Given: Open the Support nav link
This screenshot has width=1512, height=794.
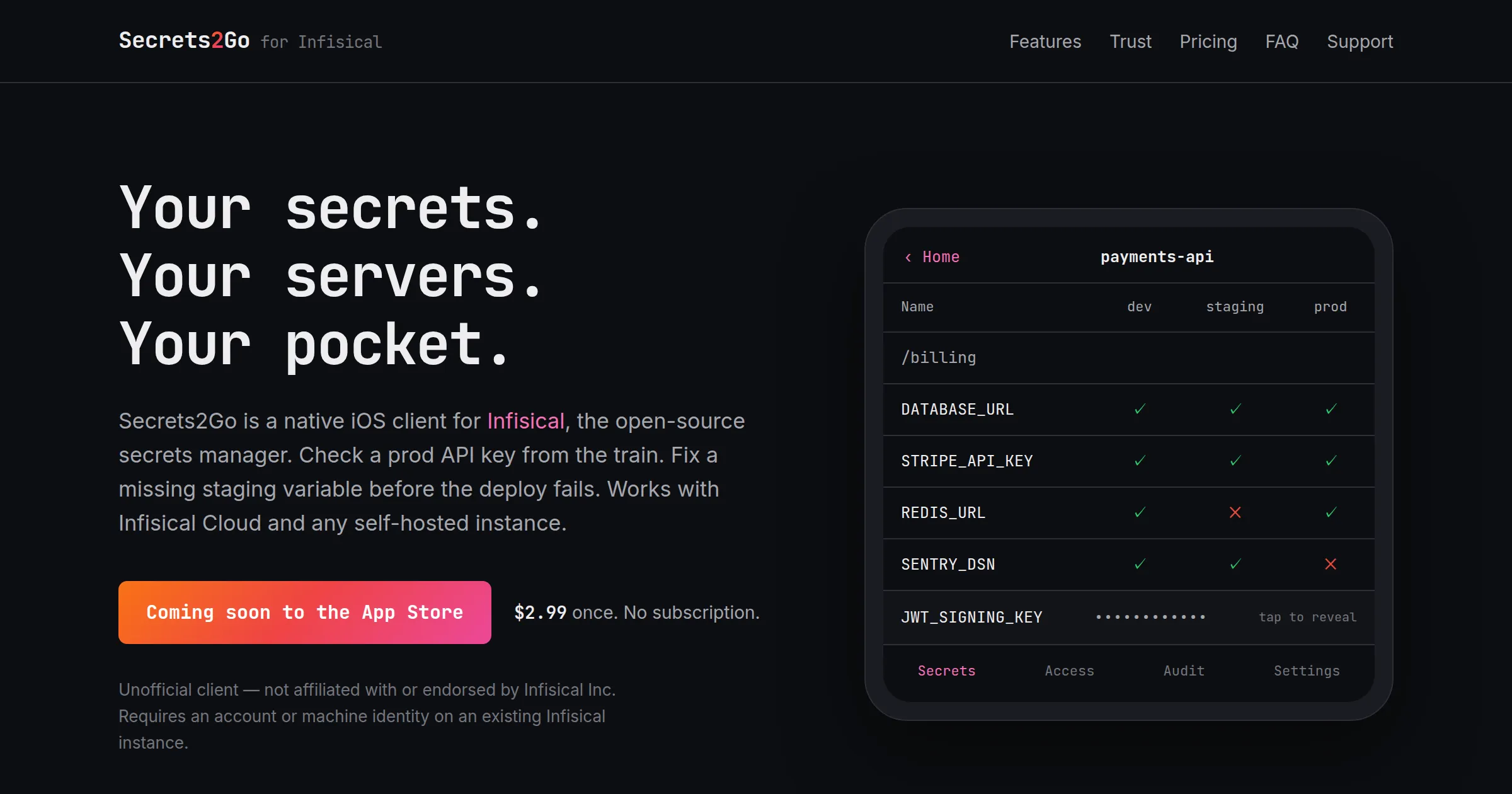Looking at the screenshot, I should pos(1360,42).
